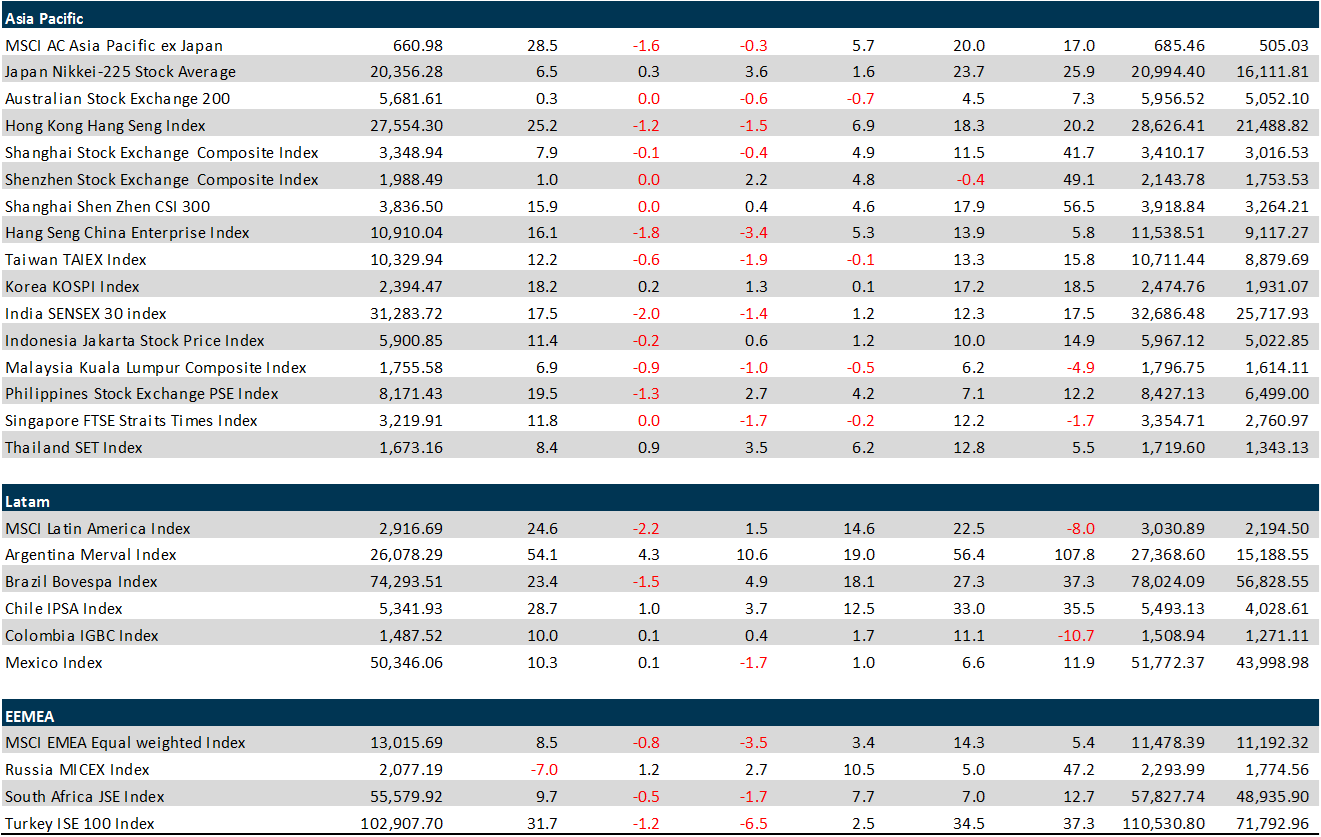Select Shanghai Shen Zhen CSI 300 label
The image size is (1321, 837).
tap(107, 207)
